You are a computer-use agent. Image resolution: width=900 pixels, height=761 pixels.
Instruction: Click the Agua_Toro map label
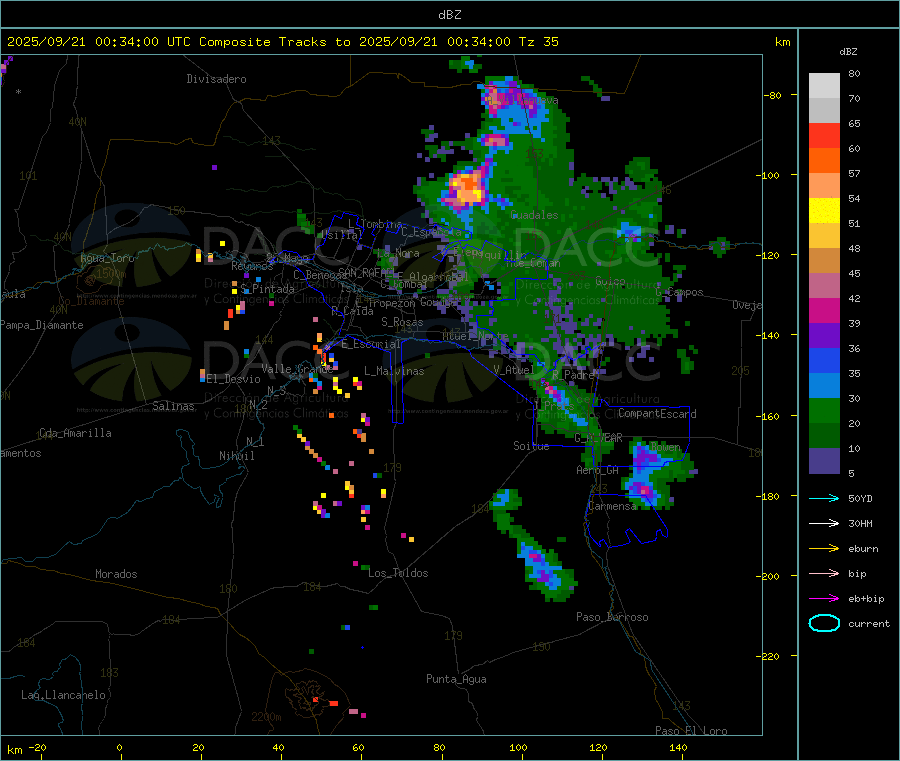107,258
